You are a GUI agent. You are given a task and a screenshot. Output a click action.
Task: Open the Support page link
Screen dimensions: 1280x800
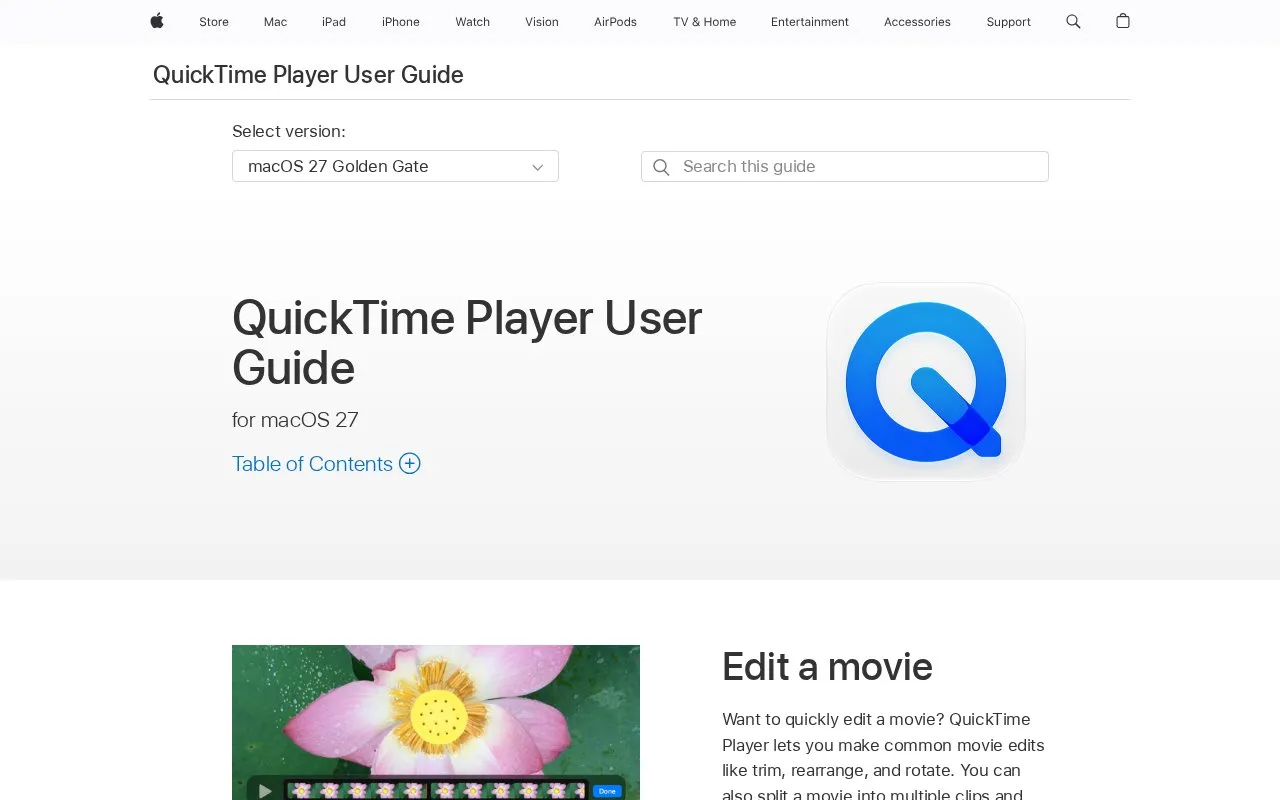pyautogui.click(x=1008, y=22)
